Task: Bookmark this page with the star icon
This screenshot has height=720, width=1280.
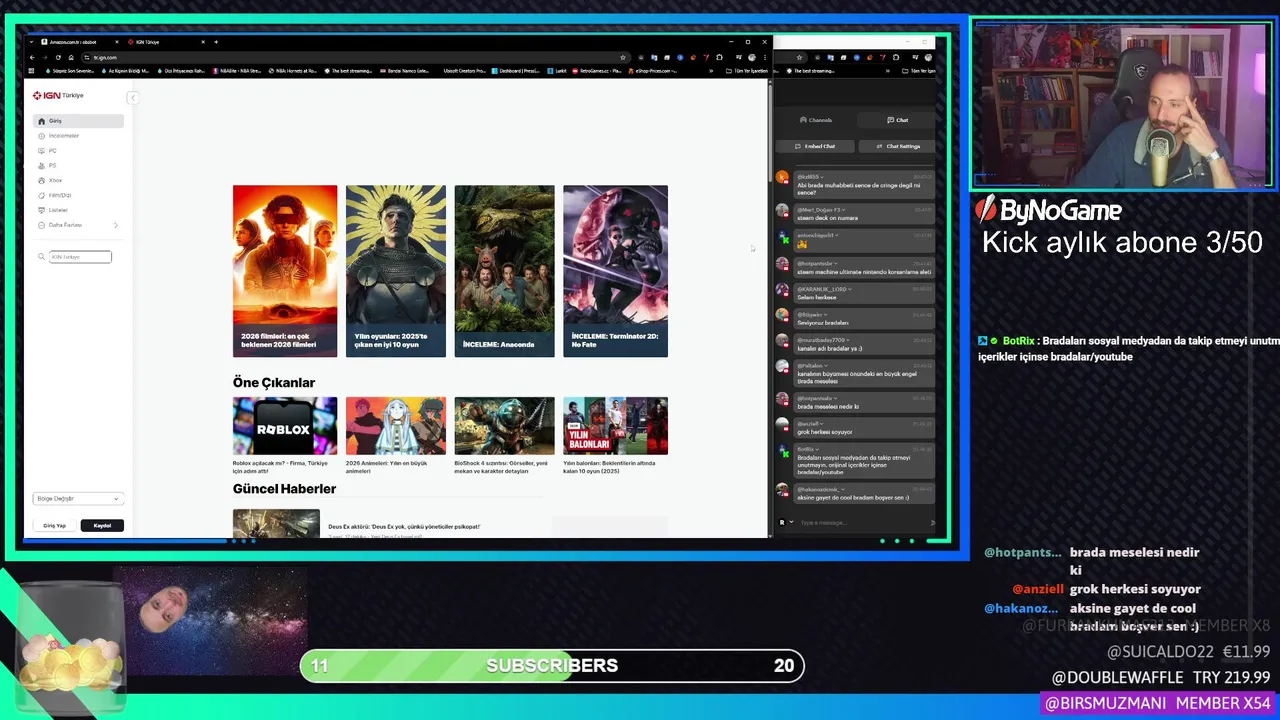Action: click(x=623, y=57)
